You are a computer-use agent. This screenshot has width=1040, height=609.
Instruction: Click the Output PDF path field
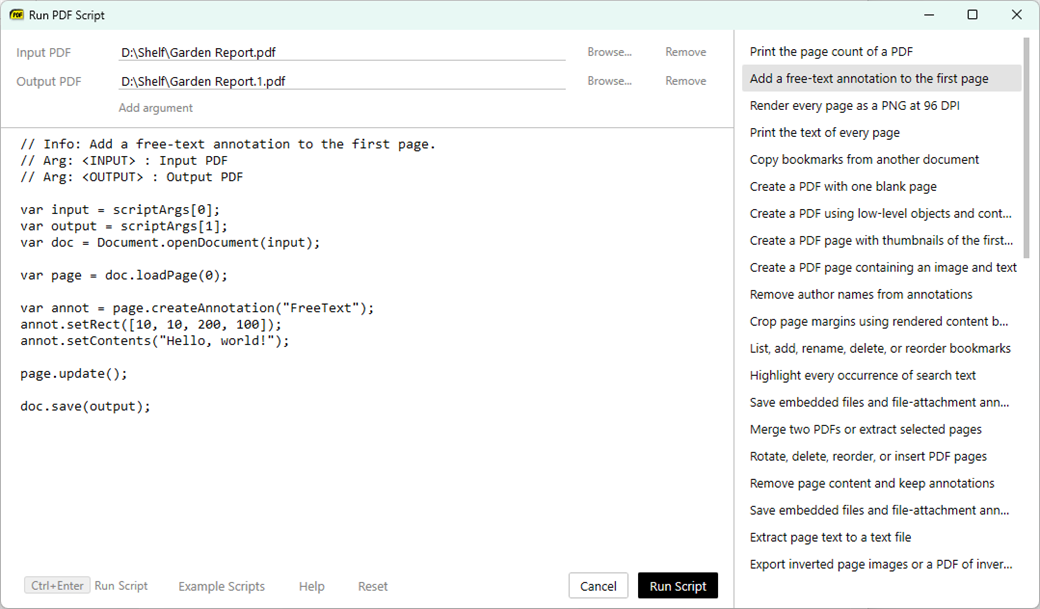point(342,82)
